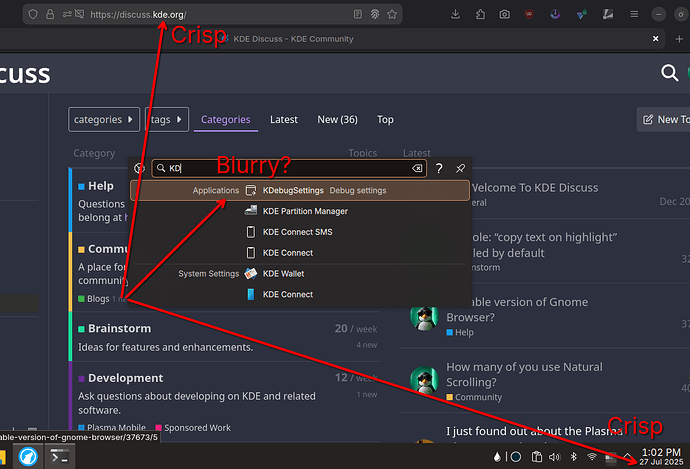690x469 pixels.
Task: Expand the tags dropdown filter
Action: [x=166, y=120]
